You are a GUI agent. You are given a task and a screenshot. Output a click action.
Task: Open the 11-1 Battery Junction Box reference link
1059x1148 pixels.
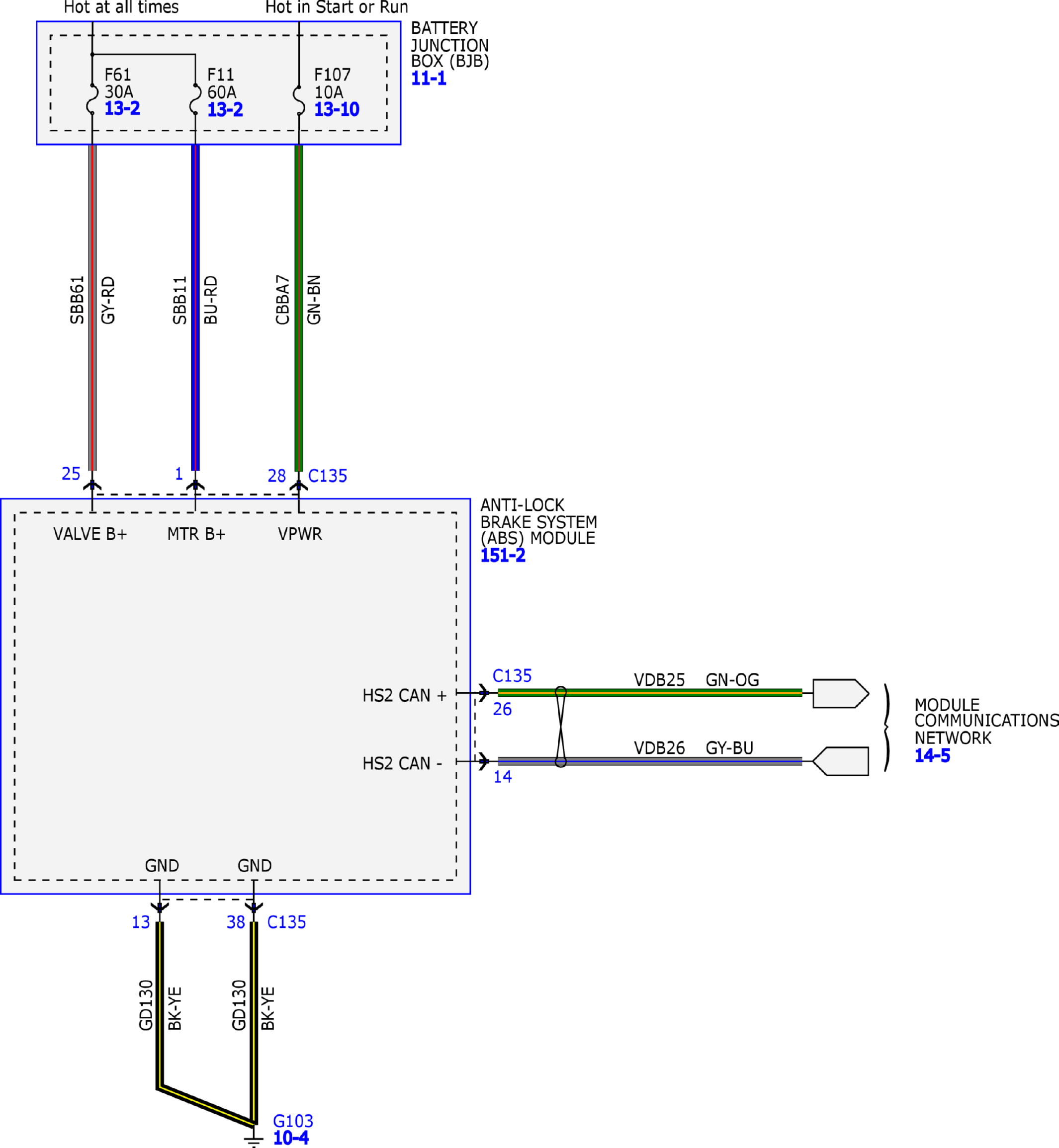(x=429, y=79)
